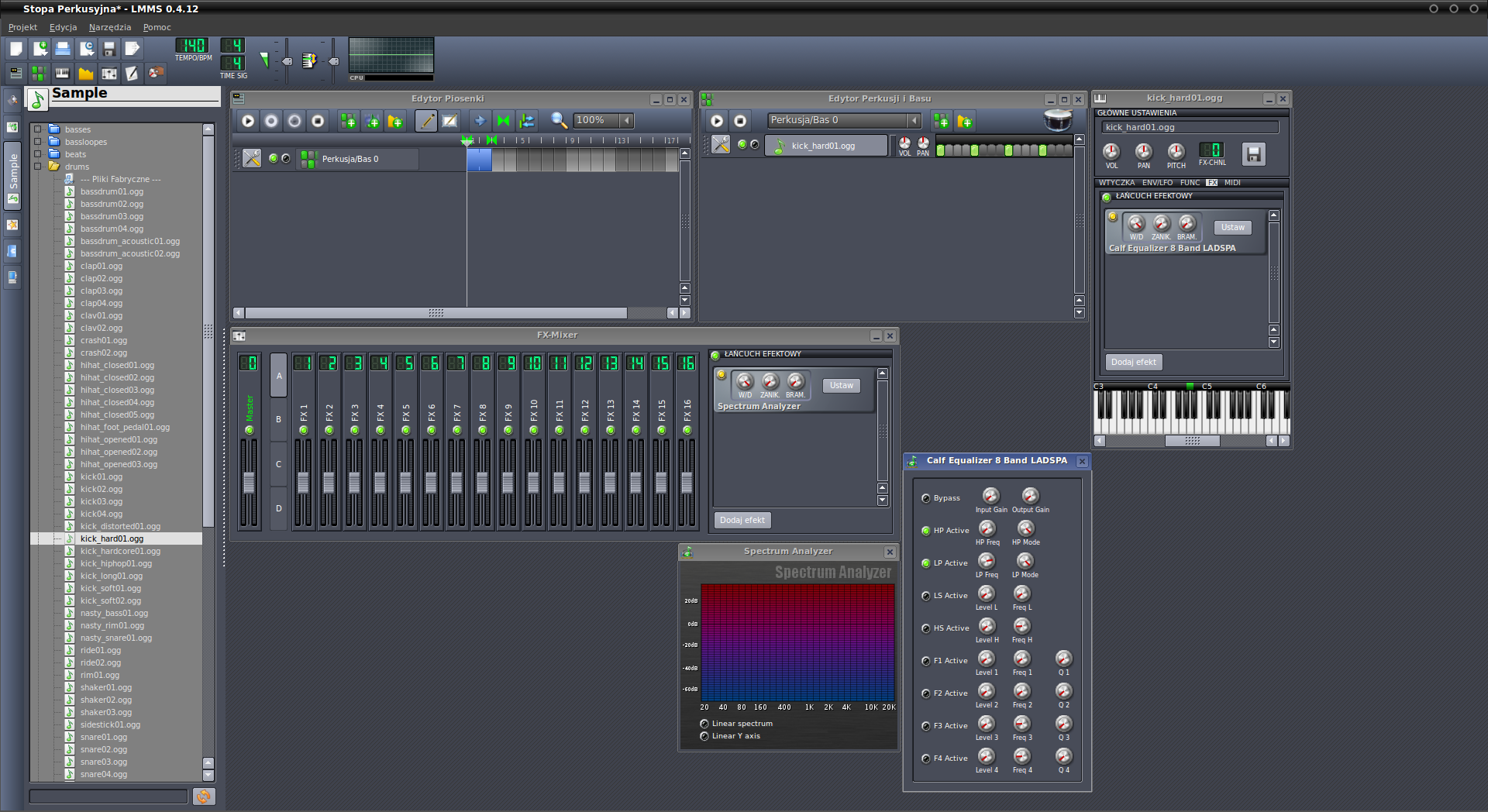Open track tools for Perkusja/Bas 0 track
Viewport: 1488px width, 812px height.
coord(252,158)
